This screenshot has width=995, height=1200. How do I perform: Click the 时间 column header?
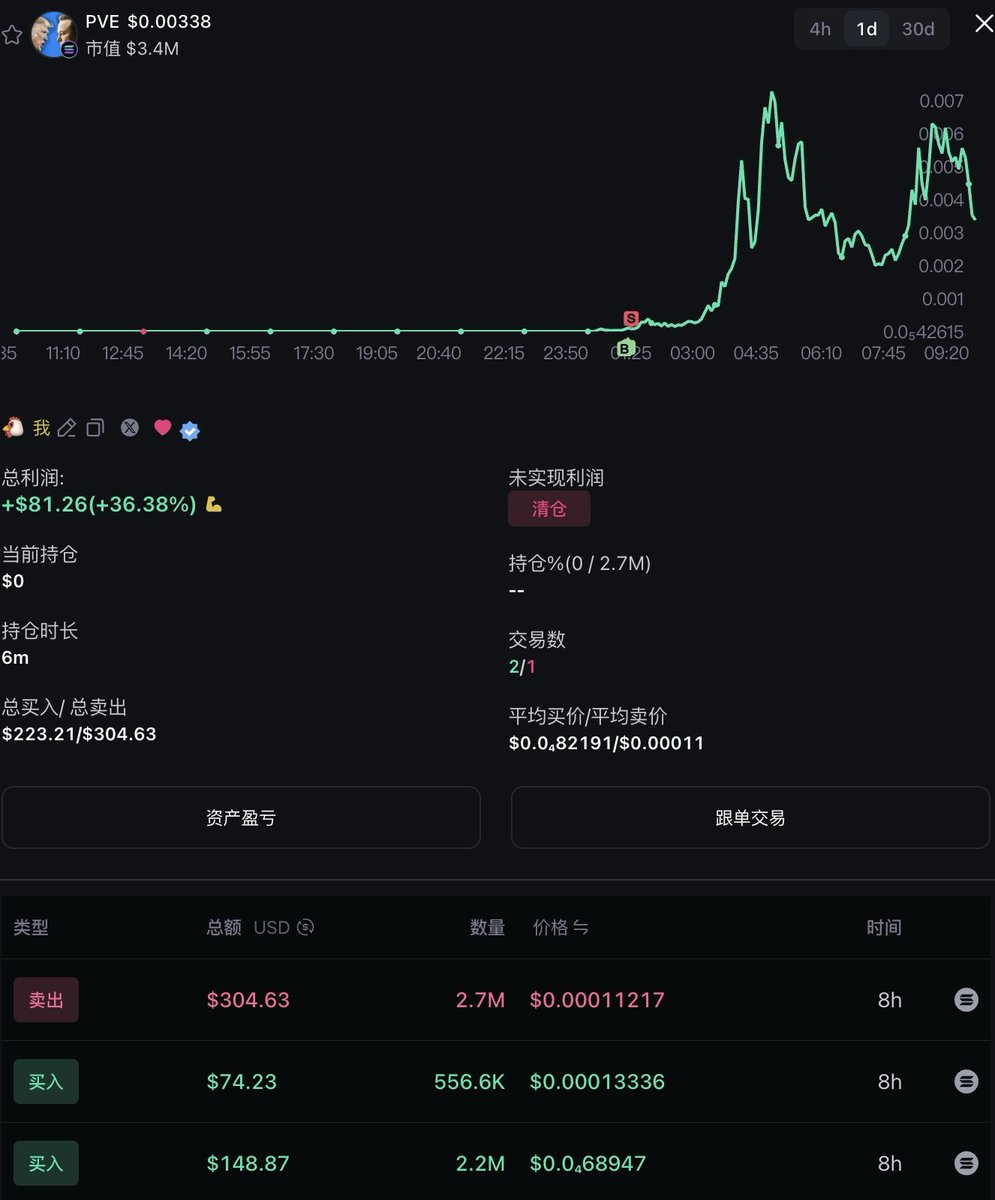click(884, 927)
